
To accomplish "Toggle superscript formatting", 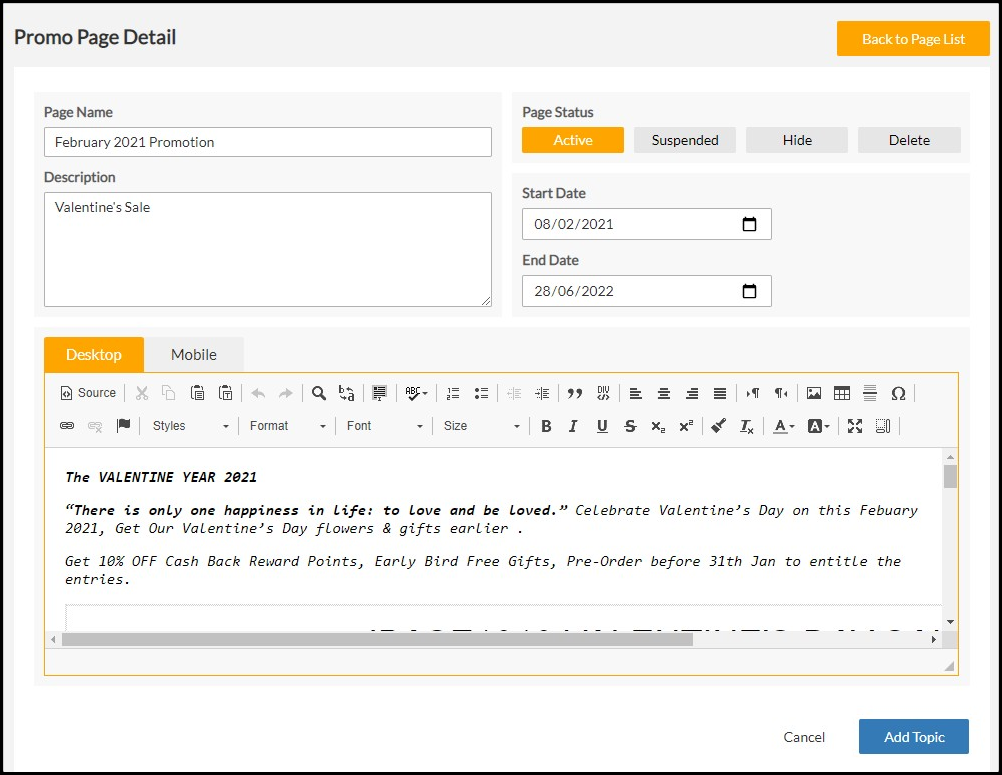I will coord(686,426).
